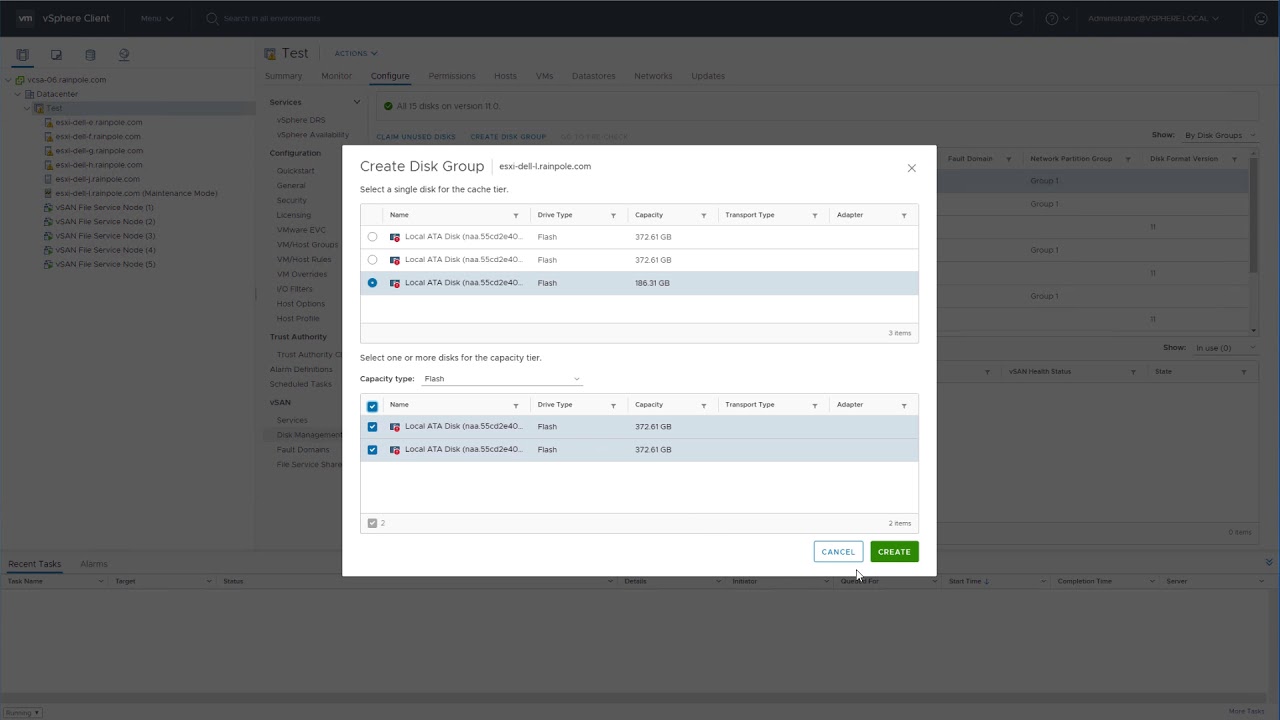The image size is (1280, 720).
Task: Open the Administrator@VSPHERE.LOCAL user dropdown
Action: point(1153,18)
